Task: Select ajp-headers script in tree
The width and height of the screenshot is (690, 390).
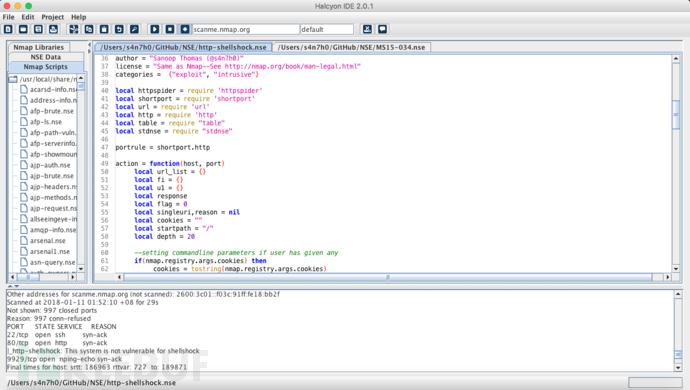Action: (x=48, y=187)
